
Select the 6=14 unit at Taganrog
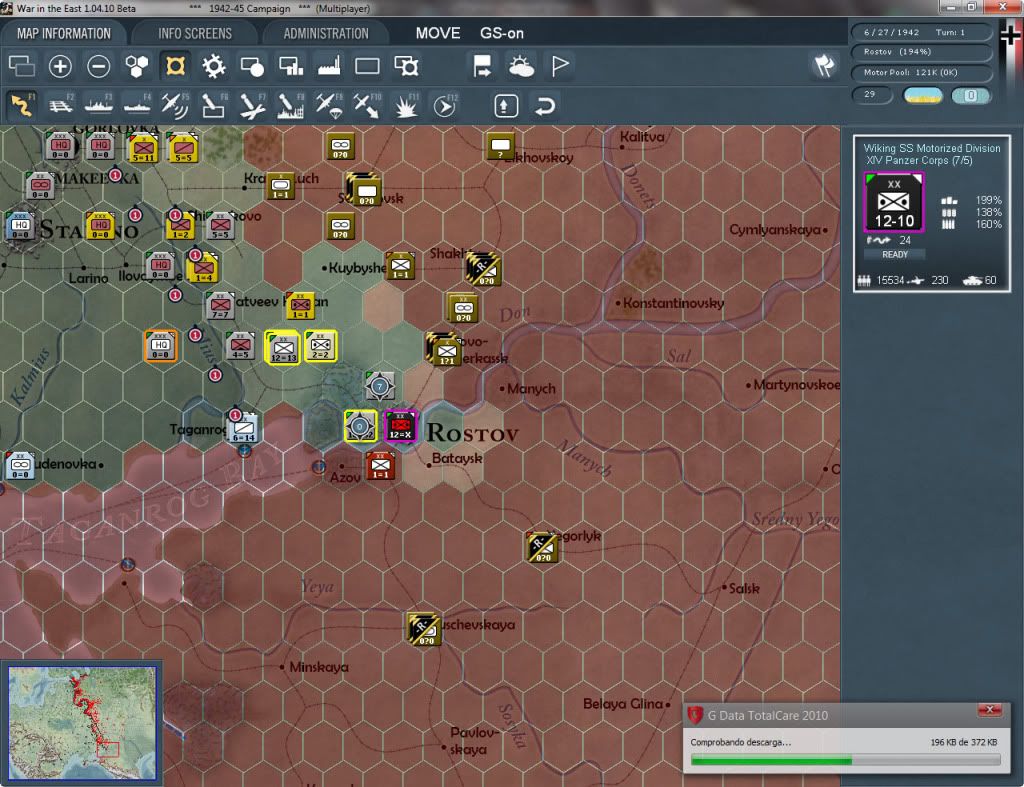click(x=244, y=428)
